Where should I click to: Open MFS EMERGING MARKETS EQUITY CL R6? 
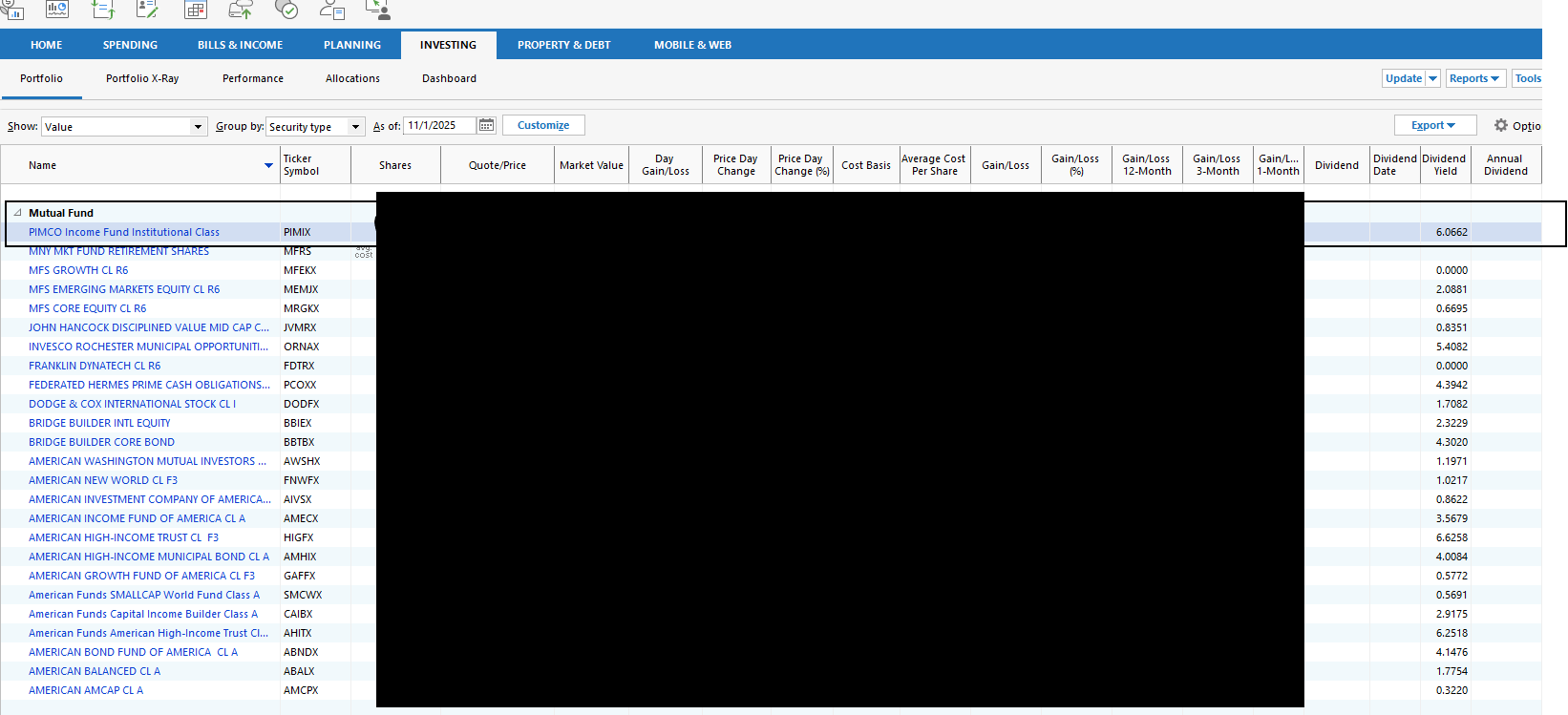(124, 289)
